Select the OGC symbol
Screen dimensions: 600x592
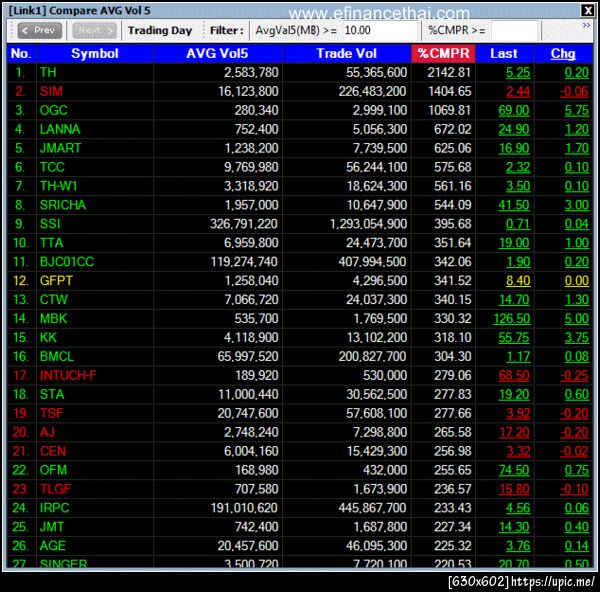tap(54, 110)
